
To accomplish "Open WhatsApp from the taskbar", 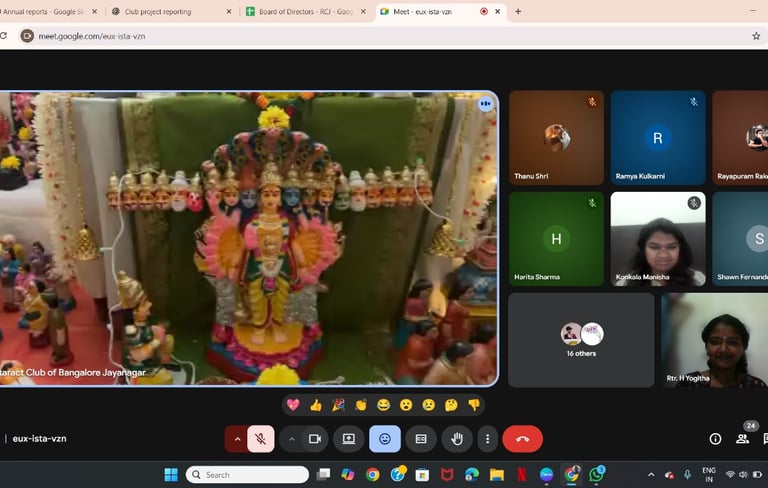I will [597, 474].
